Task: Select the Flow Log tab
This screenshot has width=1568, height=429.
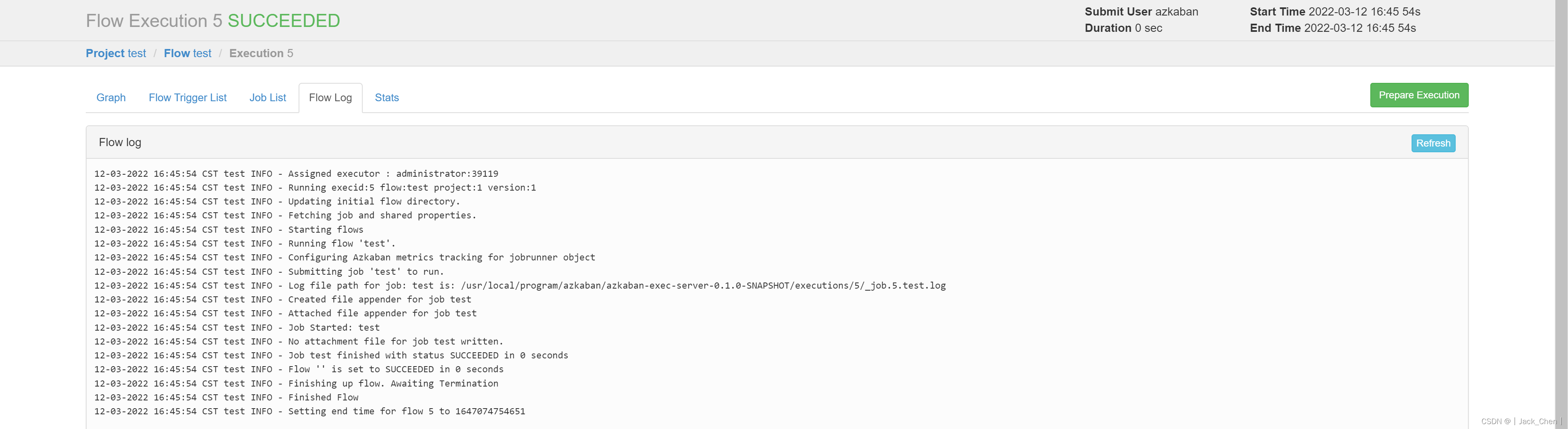Action: click(330, 98)
